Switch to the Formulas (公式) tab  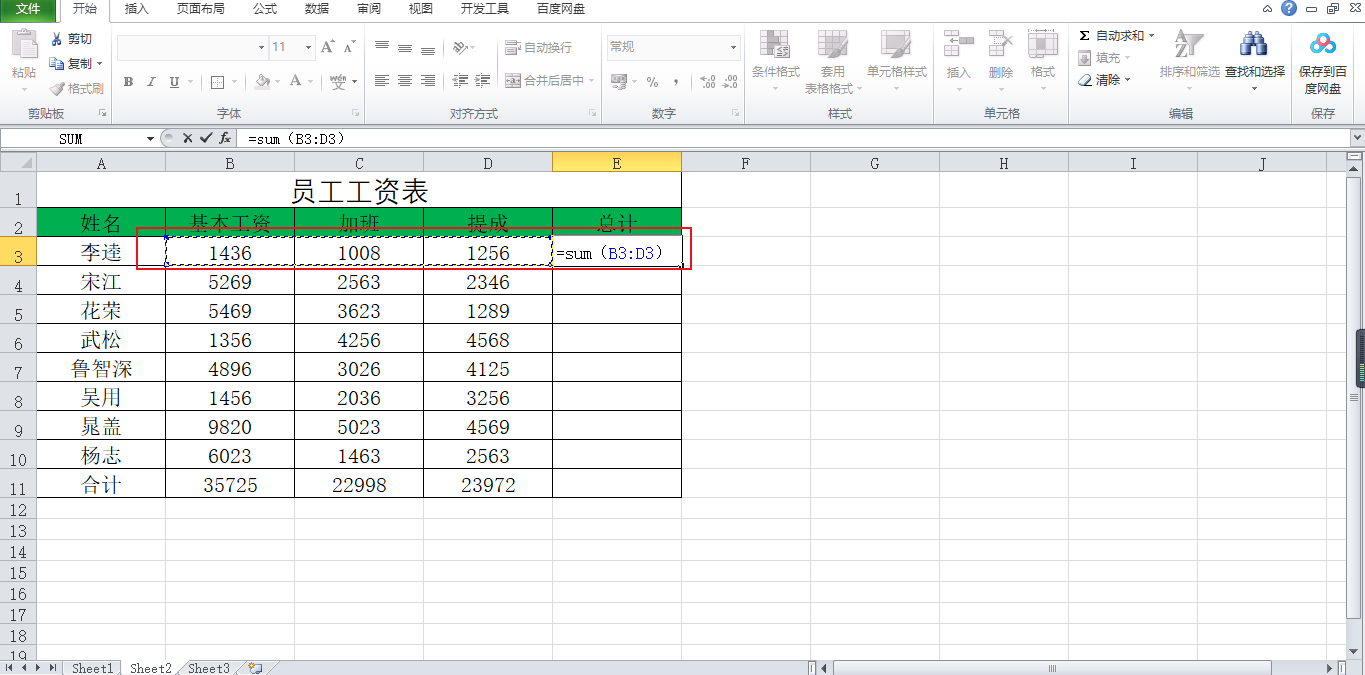(x=264, y=9)
